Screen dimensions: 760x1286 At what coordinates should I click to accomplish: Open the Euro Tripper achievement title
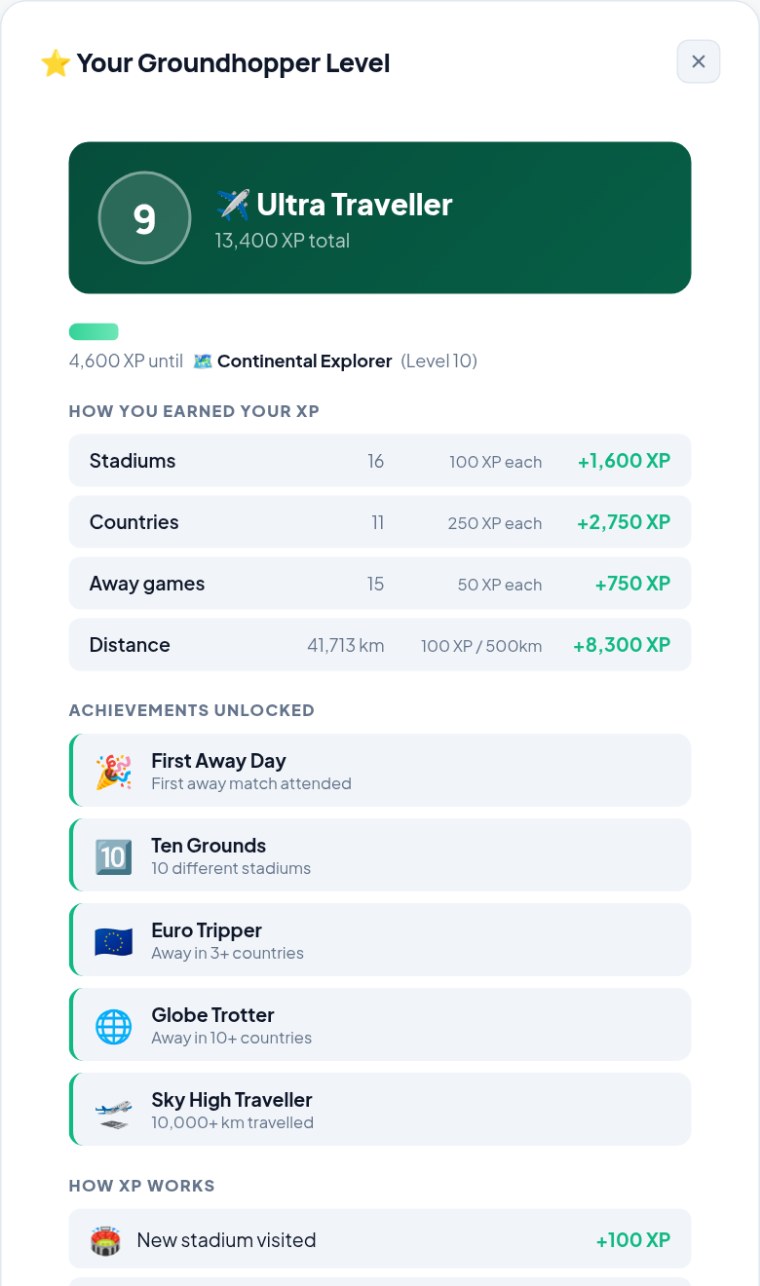coord(207,931)
